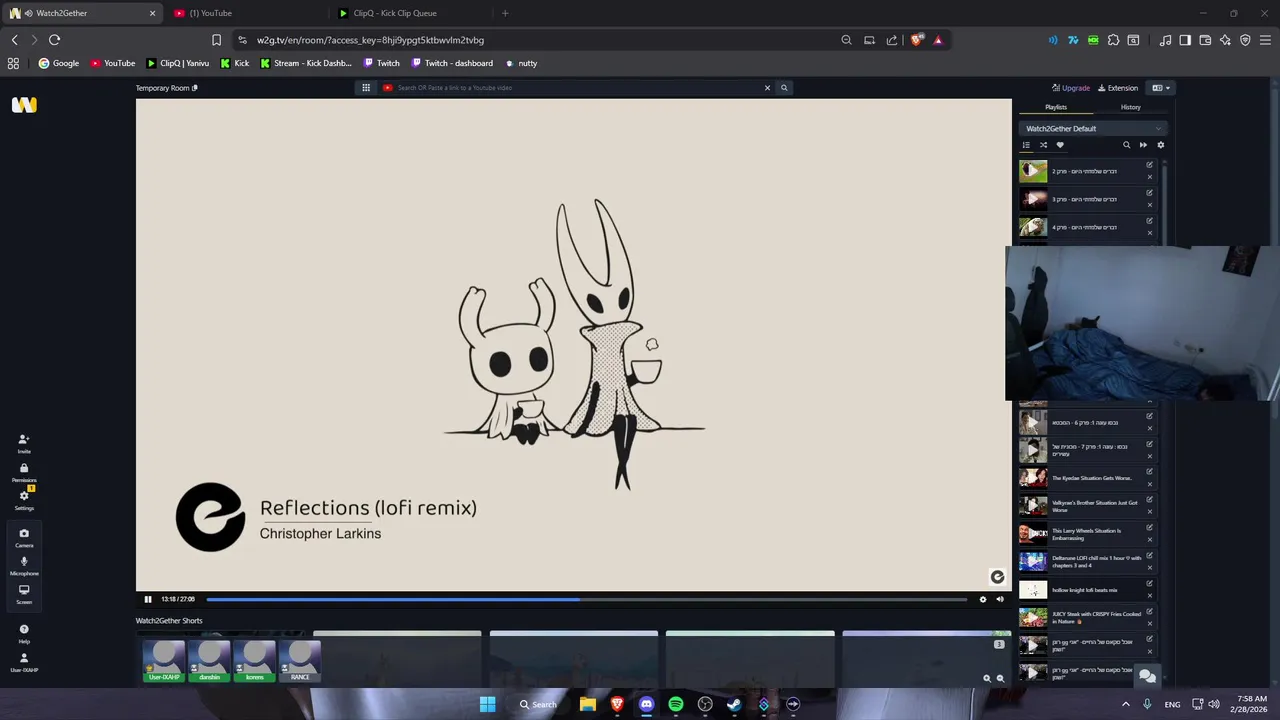The height and width of the screenshot is (720, 1280).
Task: Clear the search field with X
Action: (767, 88)
